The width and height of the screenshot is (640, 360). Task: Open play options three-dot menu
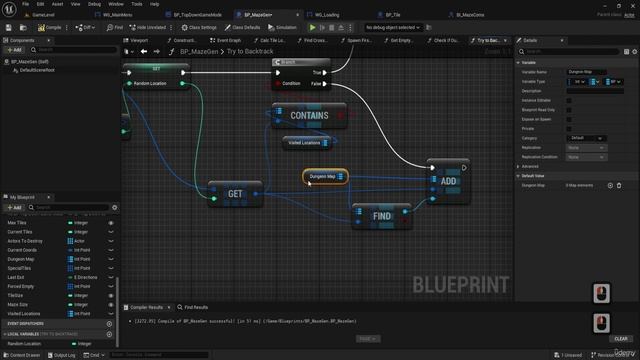350,27
